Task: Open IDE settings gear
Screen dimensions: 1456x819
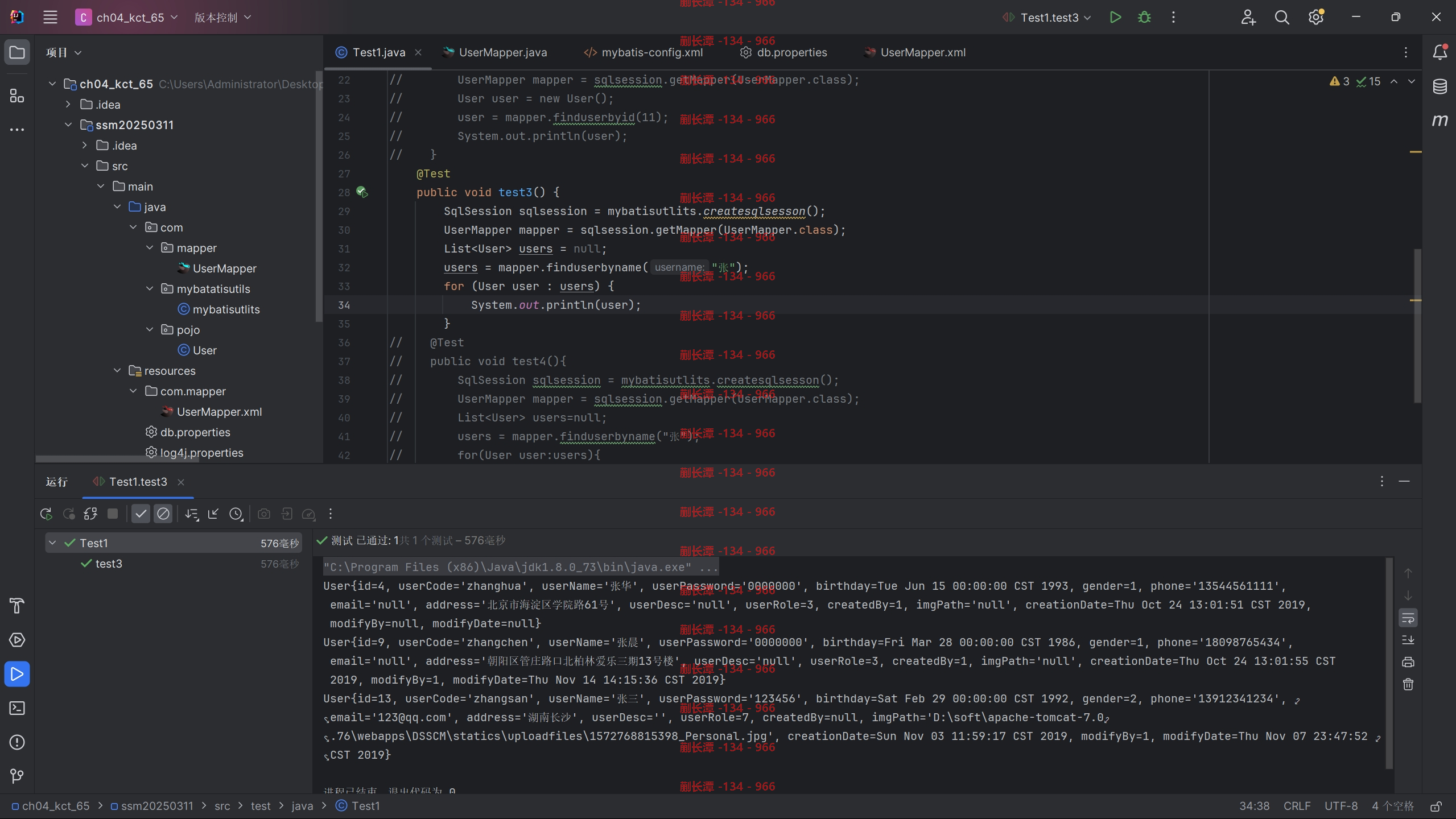Action: 1315,17
